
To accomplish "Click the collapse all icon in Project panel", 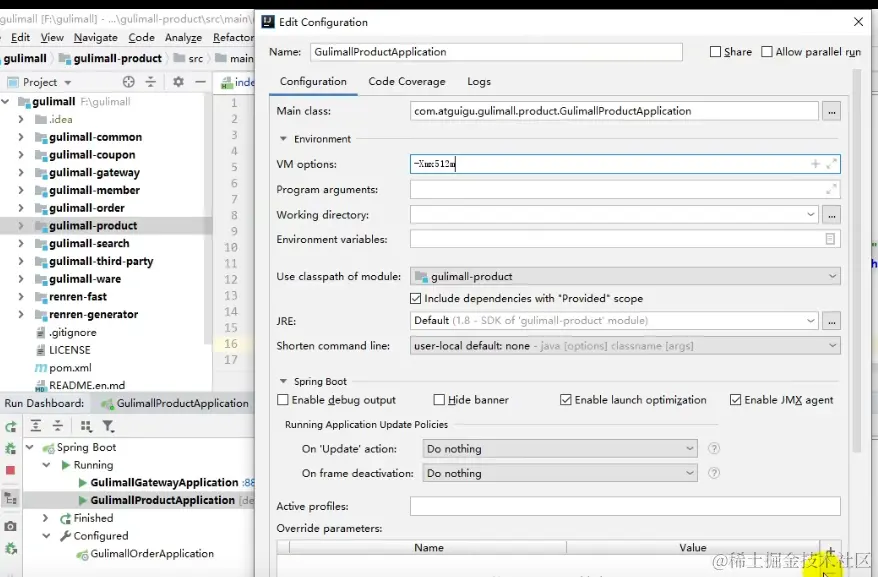I will pyautogui.click(x=151, y=82).
